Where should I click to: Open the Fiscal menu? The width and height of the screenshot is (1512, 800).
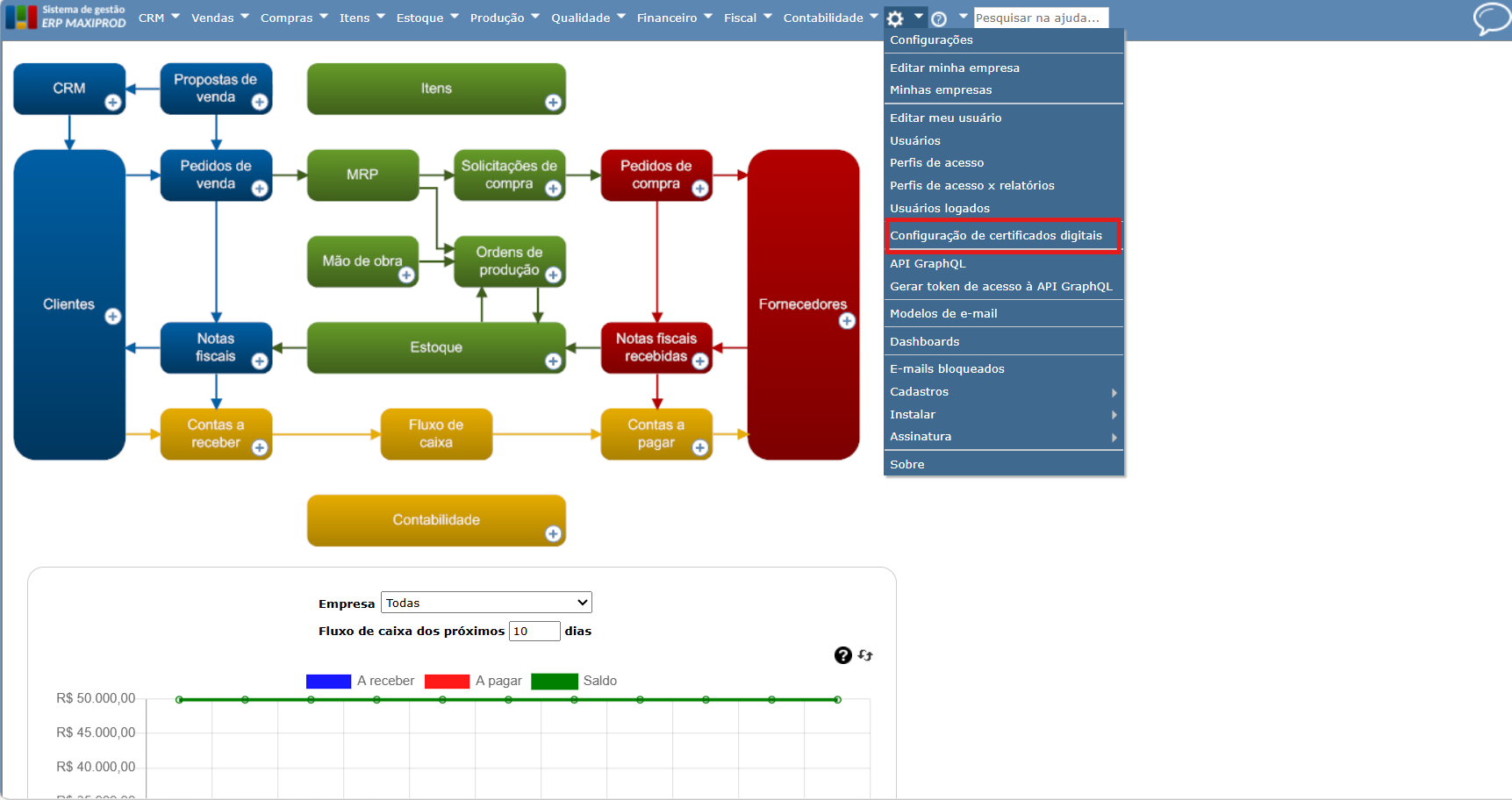pos(748,18)
